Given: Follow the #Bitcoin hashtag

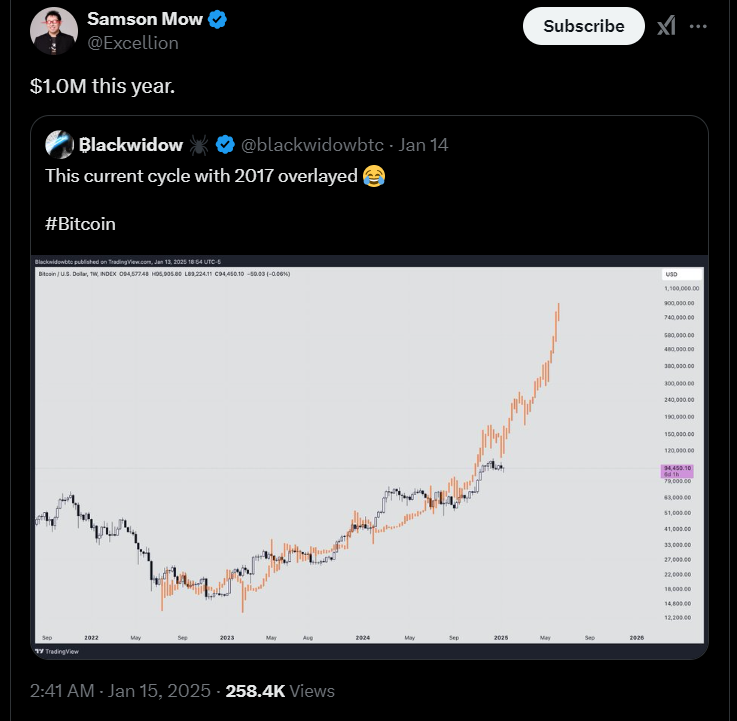Looking at the screenshot, I should (81, 222).
